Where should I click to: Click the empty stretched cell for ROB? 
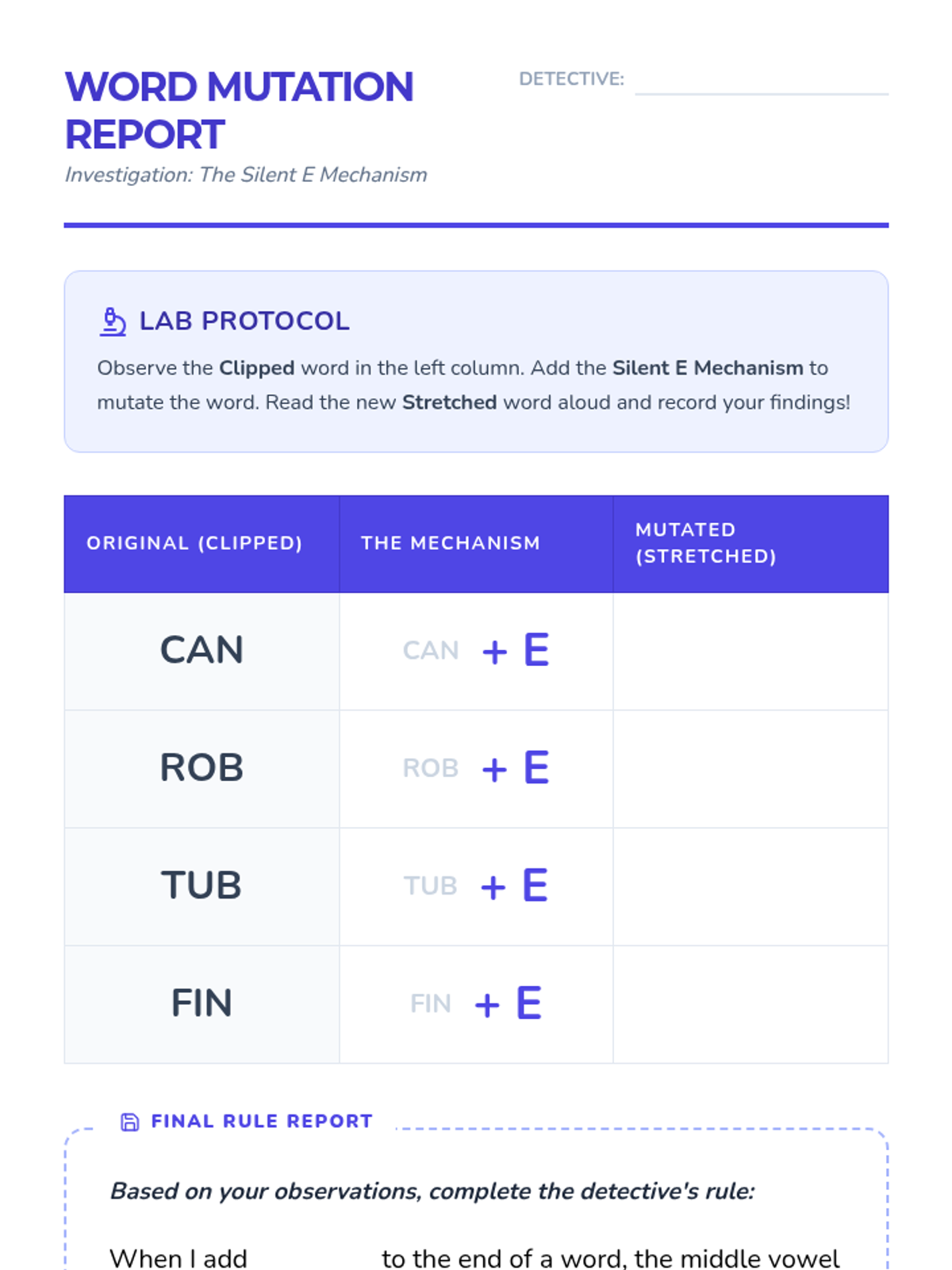click(750, 769)
